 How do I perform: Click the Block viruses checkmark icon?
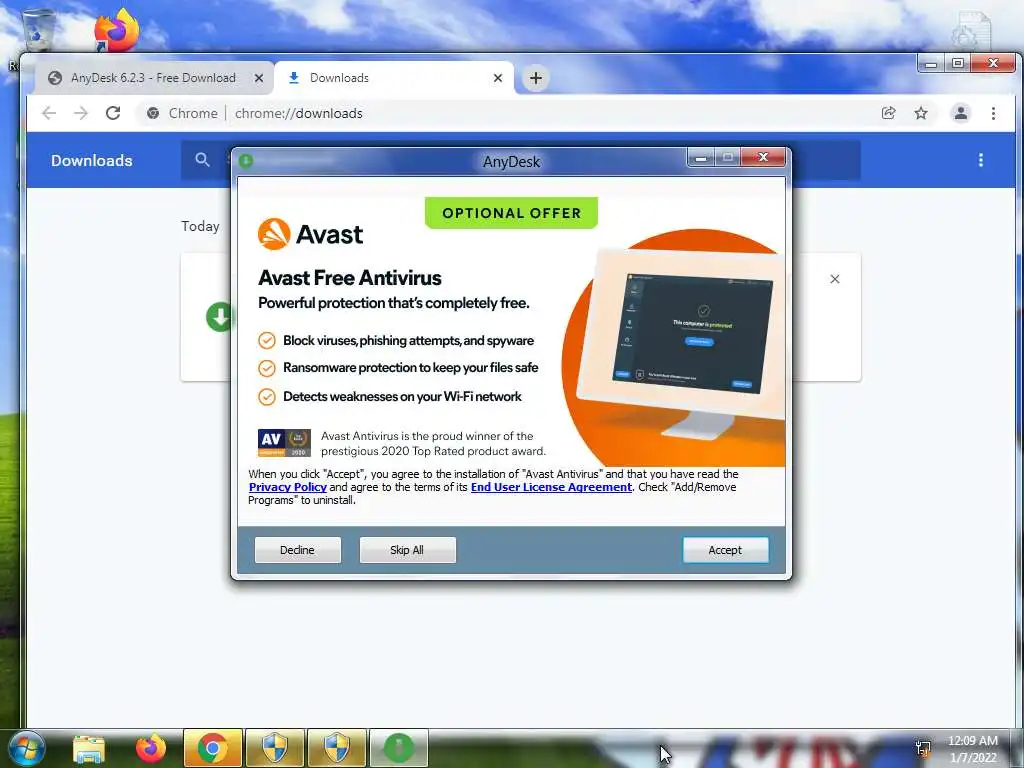(x=266, y=340)
